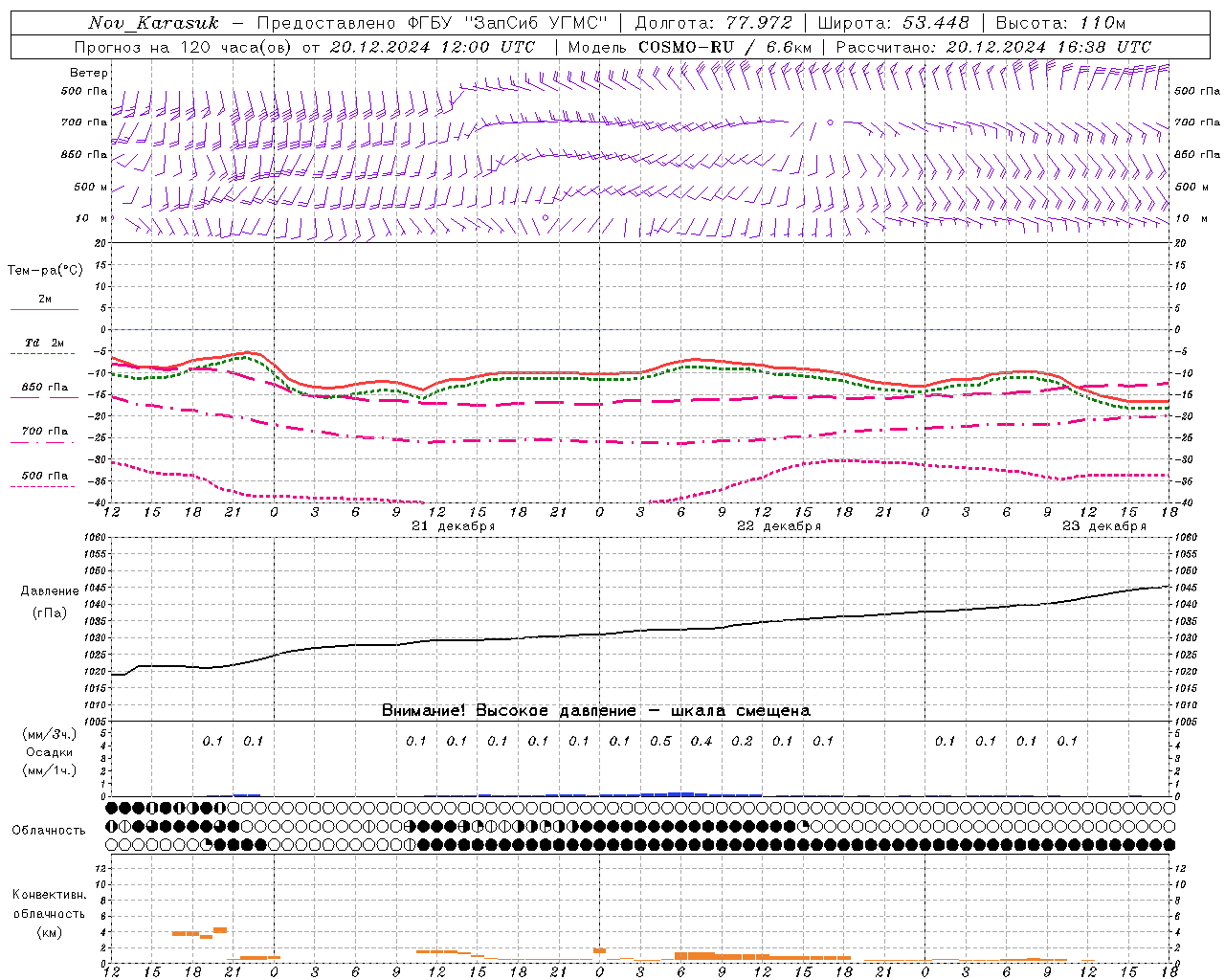Click the forecast start "Прогноз на 120 часа(ов)" text

[x=183, y=47]
